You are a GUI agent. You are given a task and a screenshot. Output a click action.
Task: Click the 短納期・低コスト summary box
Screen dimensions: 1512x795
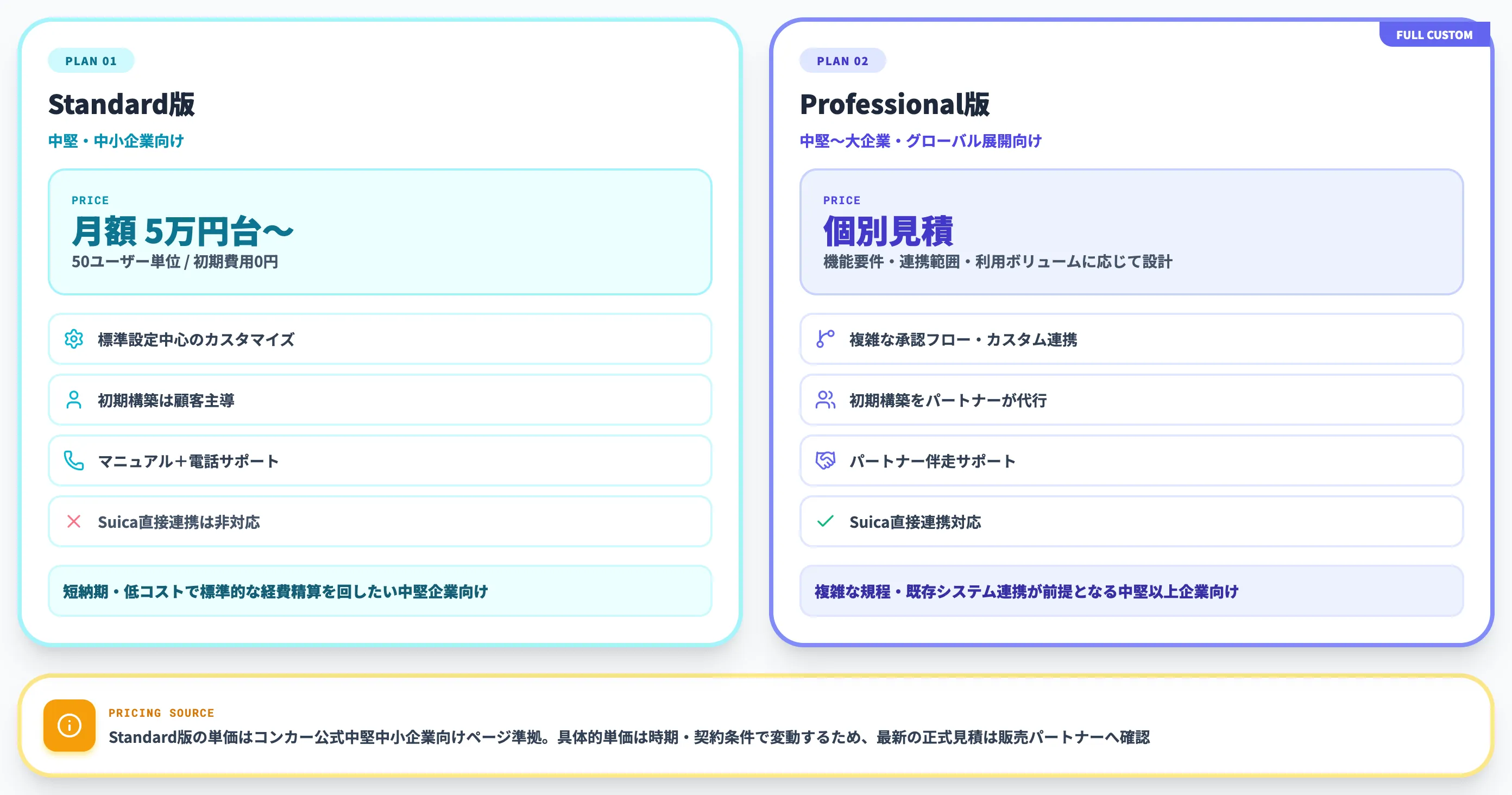coord(380,591)
